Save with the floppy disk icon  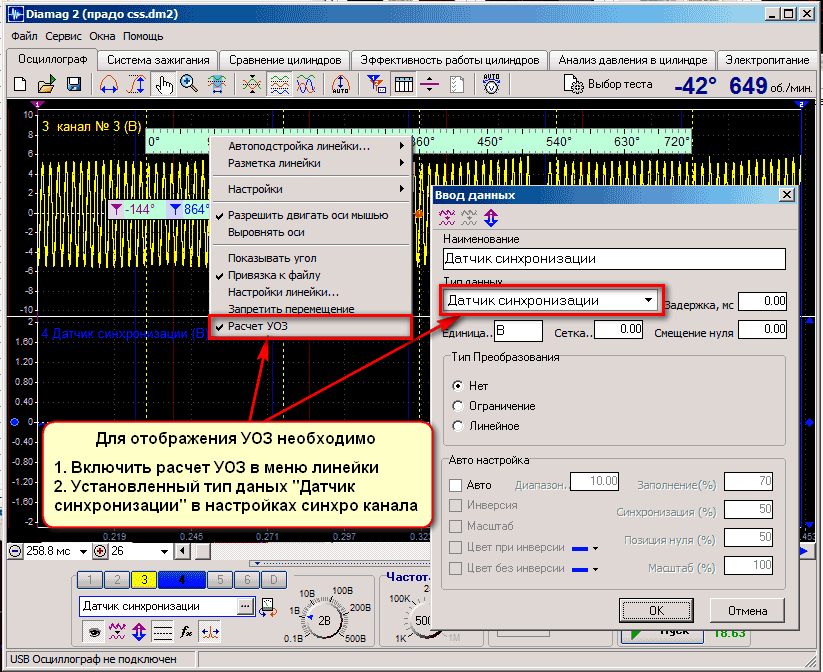[x=73, y=84]
